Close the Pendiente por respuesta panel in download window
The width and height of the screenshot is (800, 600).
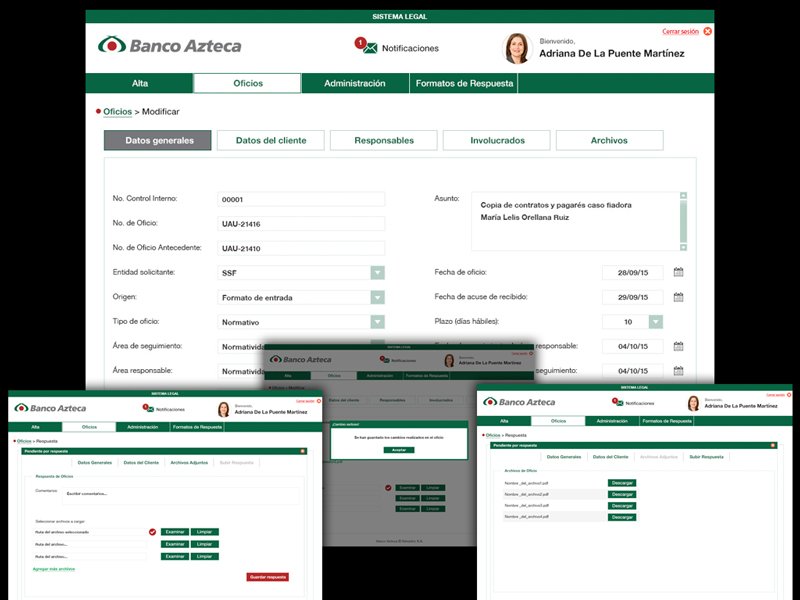[x=772, y=445]
